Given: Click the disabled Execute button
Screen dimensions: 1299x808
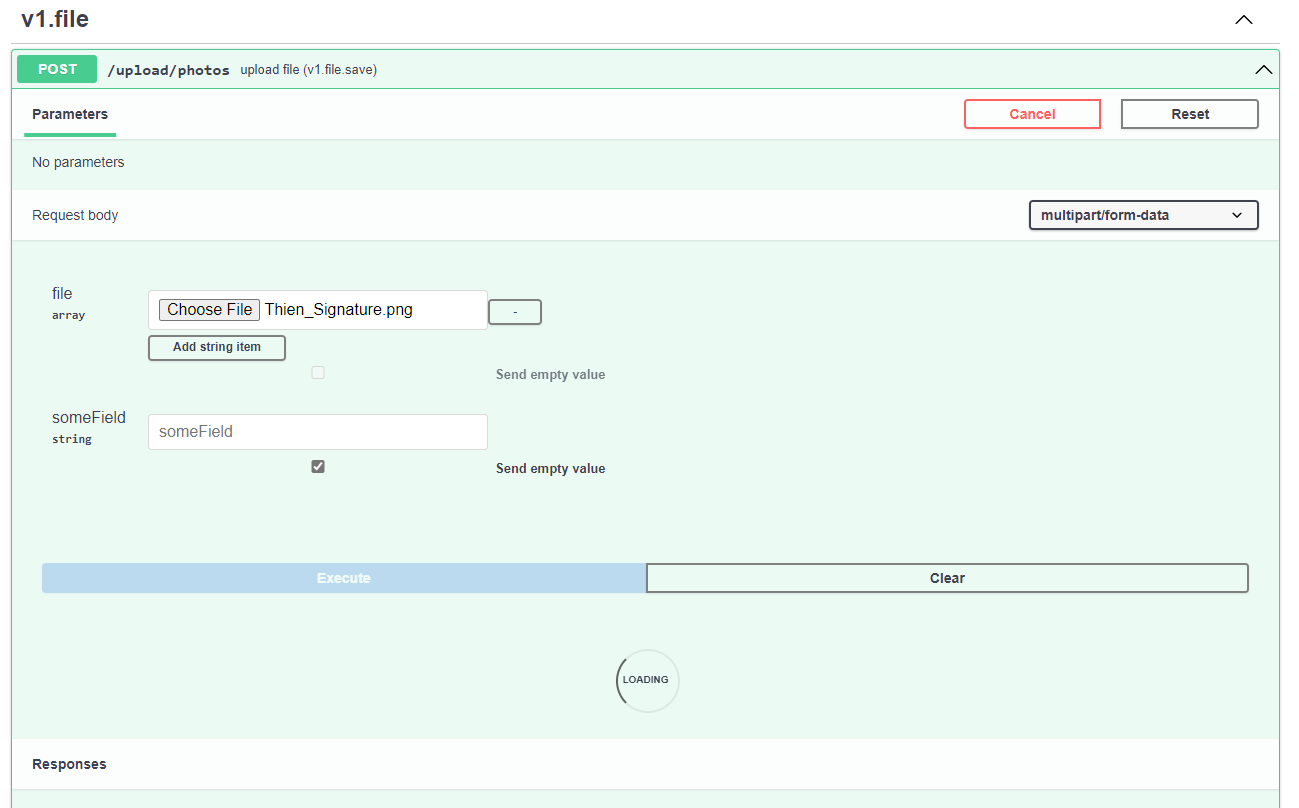Looking at the screenshot, I should pos(343,577).
